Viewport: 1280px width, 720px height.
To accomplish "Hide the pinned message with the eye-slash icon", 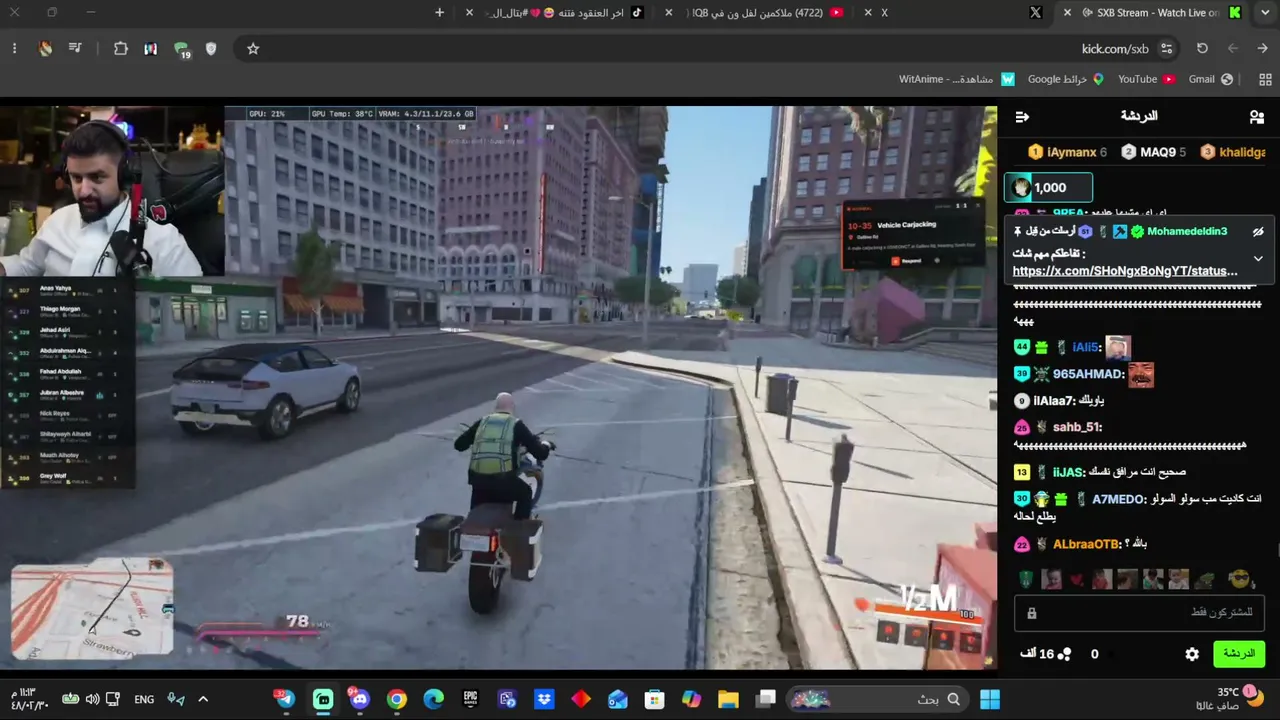I will 1258,231.
